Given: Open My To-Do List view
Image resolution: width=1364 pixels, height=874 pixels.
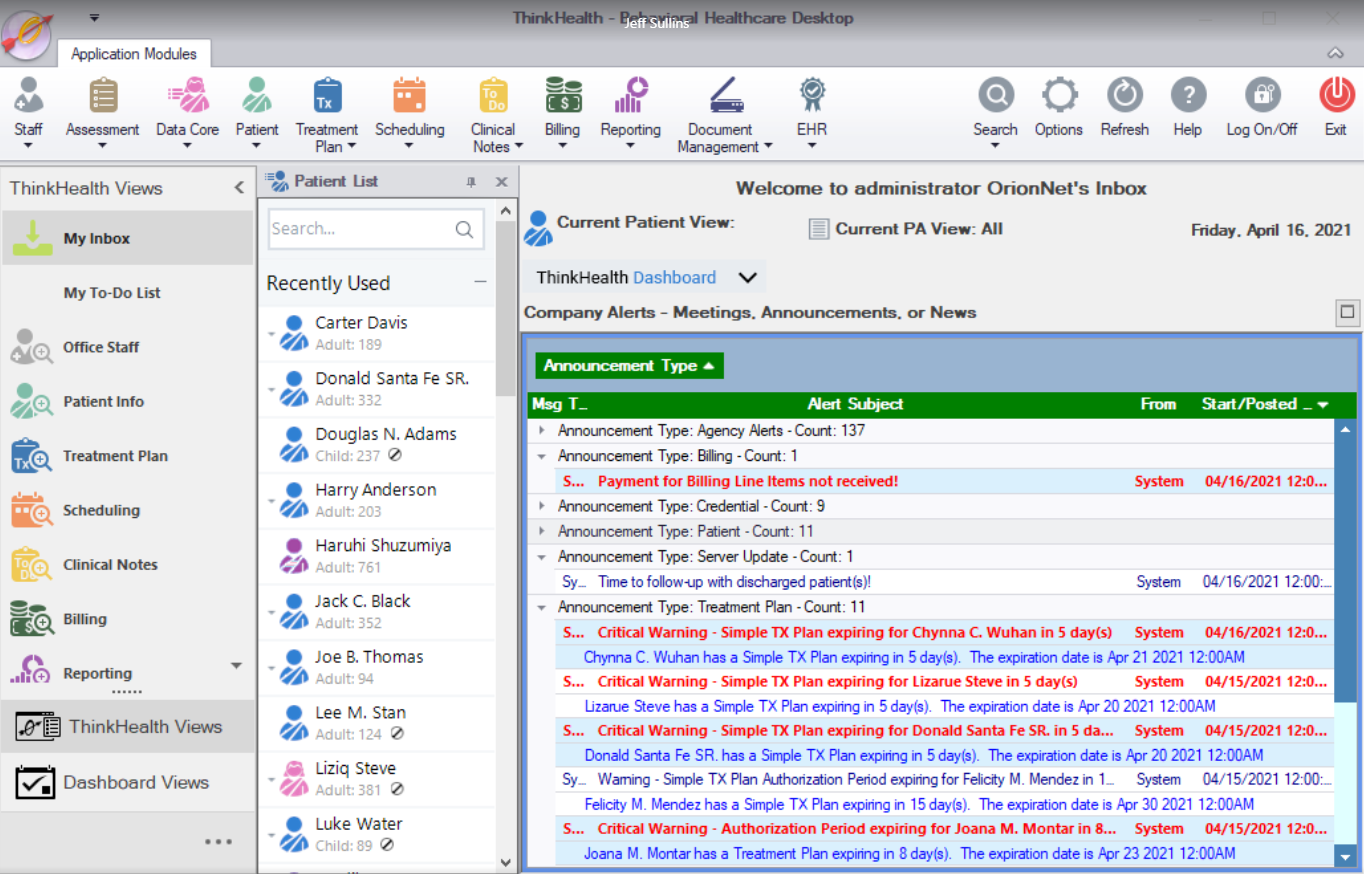Looking at the screenshot, I should pos(112,293).
